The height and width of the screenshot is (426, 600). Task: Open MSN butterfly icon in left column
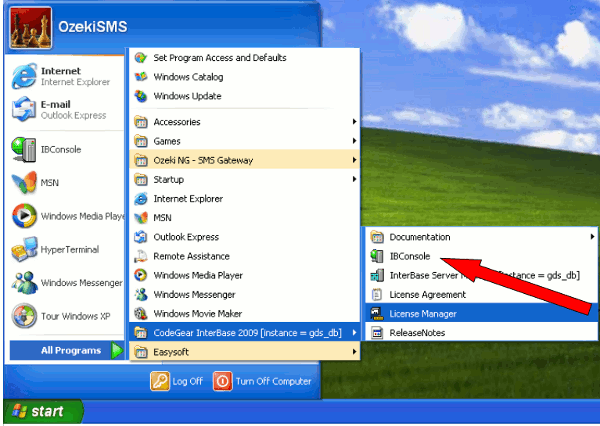tap(24, 183)
